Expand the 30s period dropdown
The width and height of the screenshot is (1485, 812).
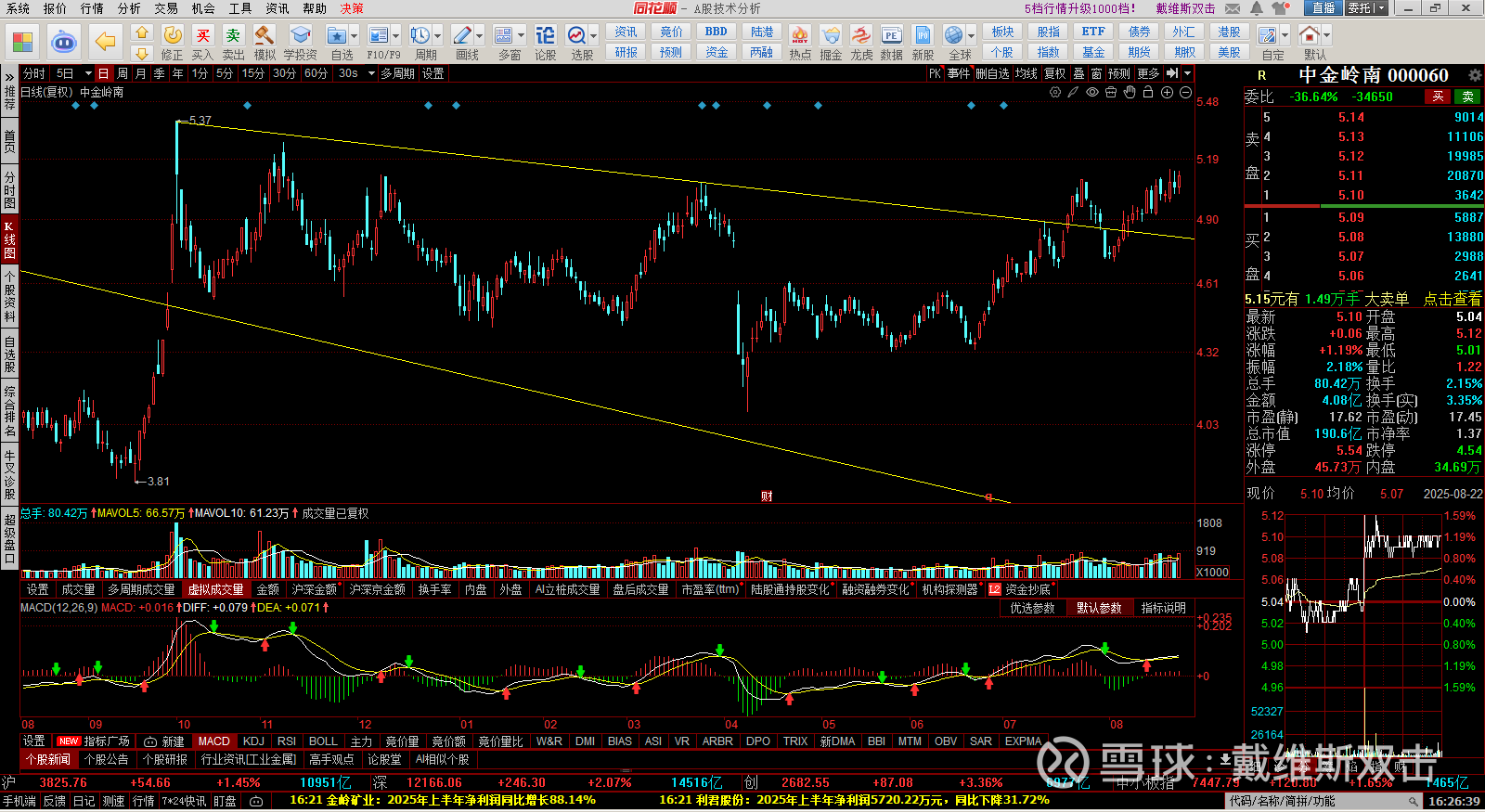[371, 73]
